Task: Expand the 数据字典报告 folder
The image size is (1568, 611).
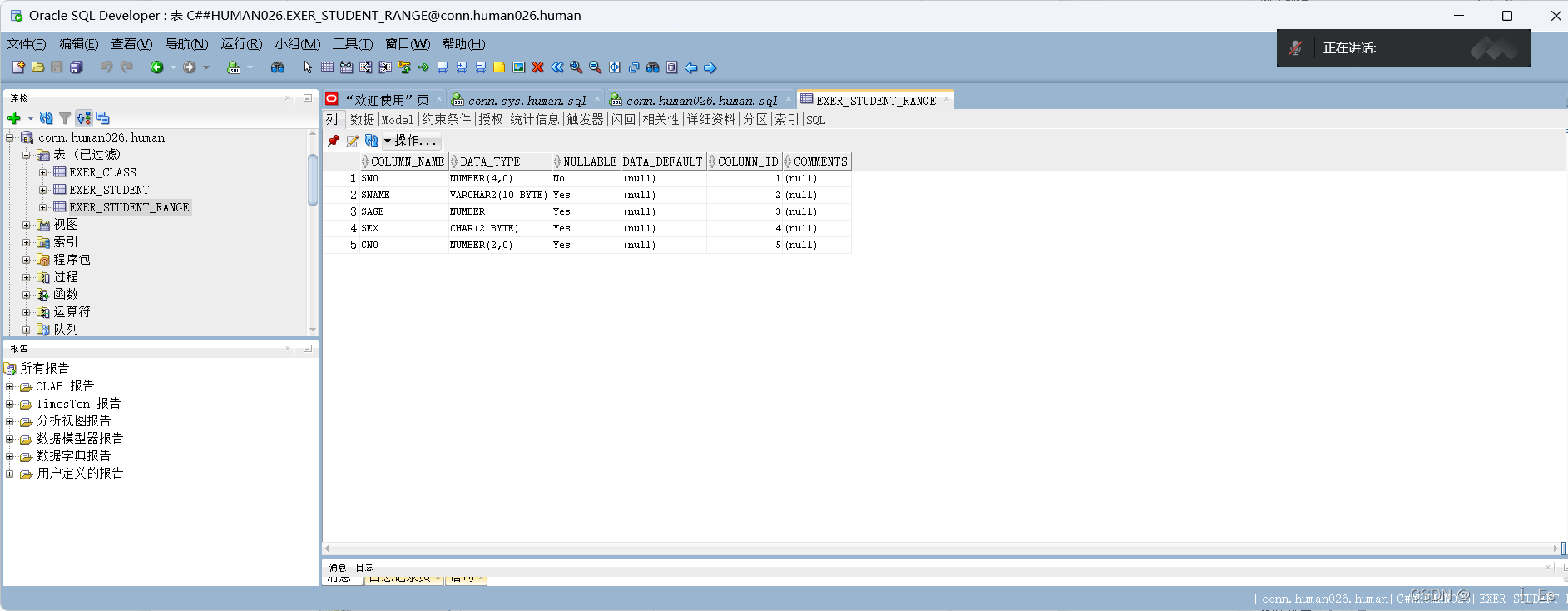Action: [10, 456]
